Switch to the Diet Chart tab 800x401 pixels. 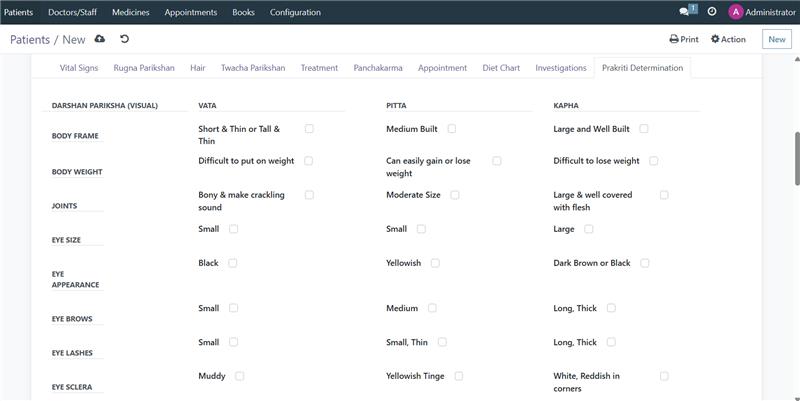[x=501, y=68]
